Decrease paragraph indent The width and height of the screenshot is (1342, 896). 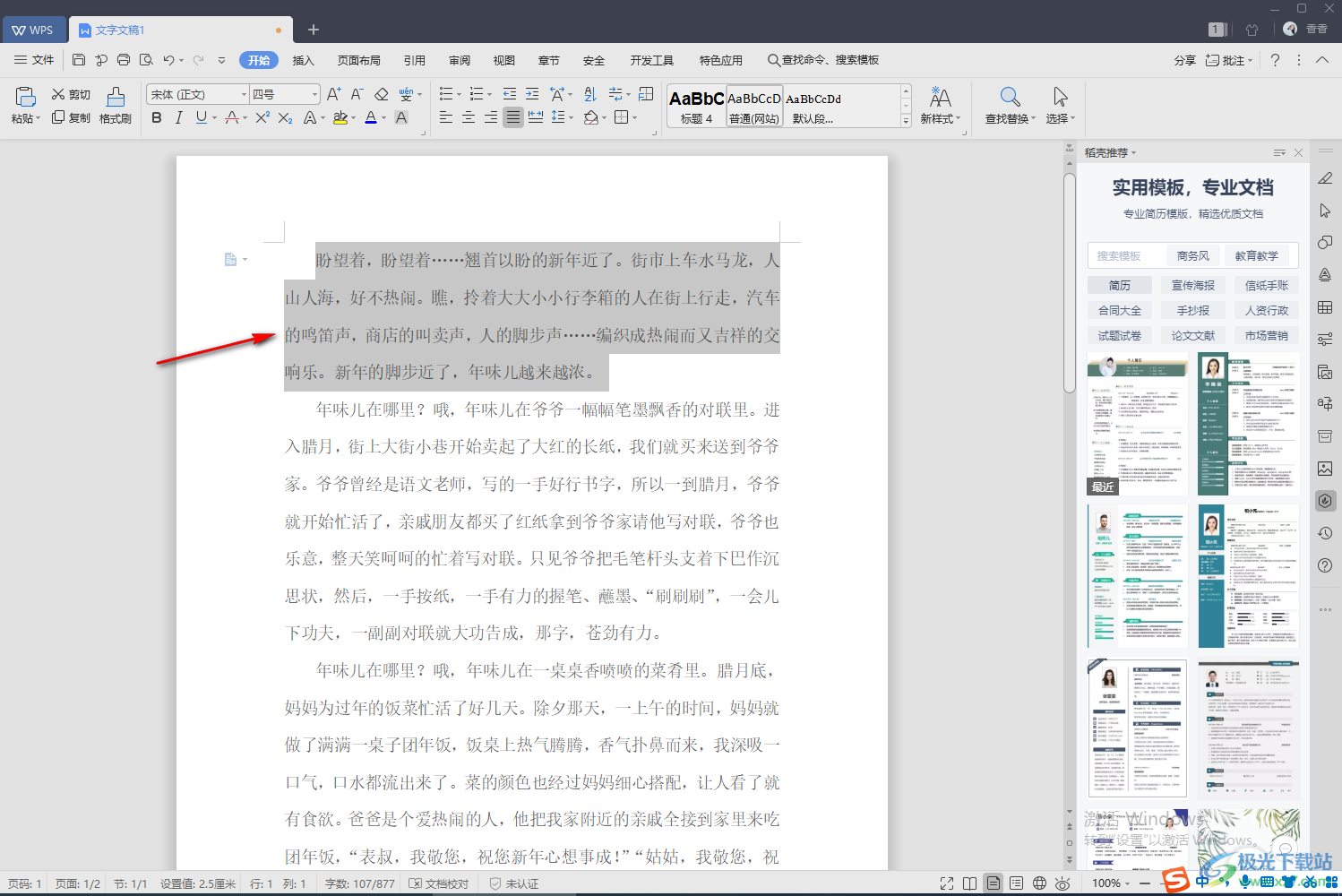coord(510,94)
